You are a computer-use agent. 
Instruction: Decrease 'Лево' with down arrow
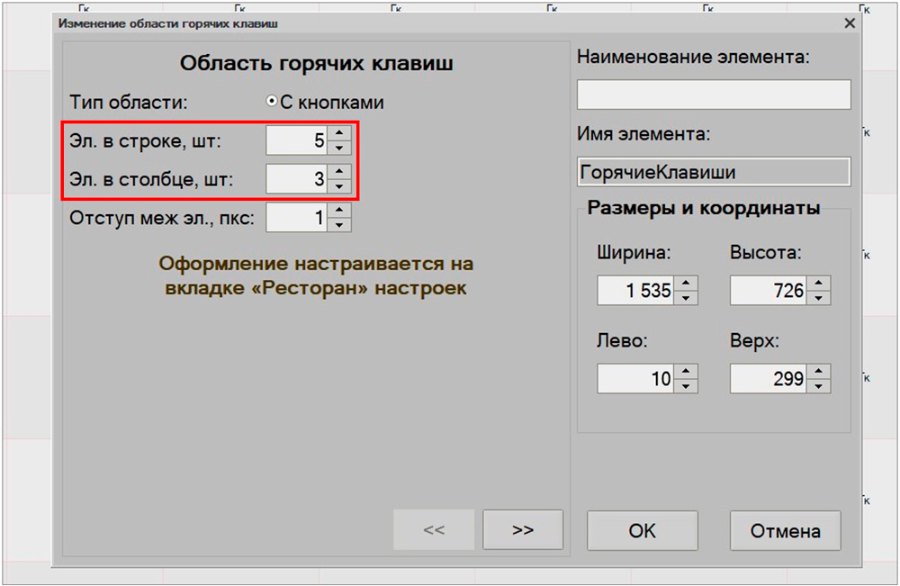pos(686,386)
